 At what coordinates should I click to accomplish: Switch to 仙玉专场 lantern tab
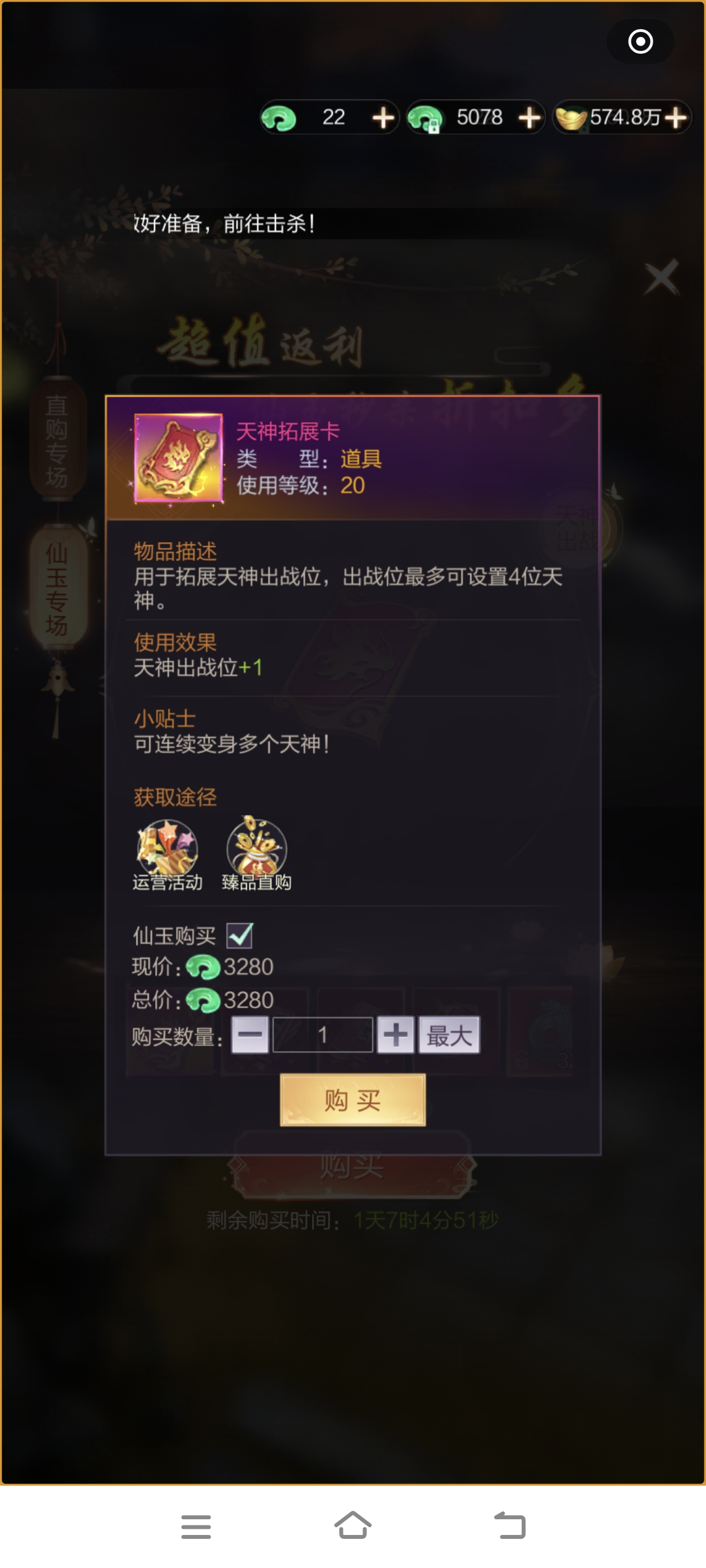click(57, 589)
